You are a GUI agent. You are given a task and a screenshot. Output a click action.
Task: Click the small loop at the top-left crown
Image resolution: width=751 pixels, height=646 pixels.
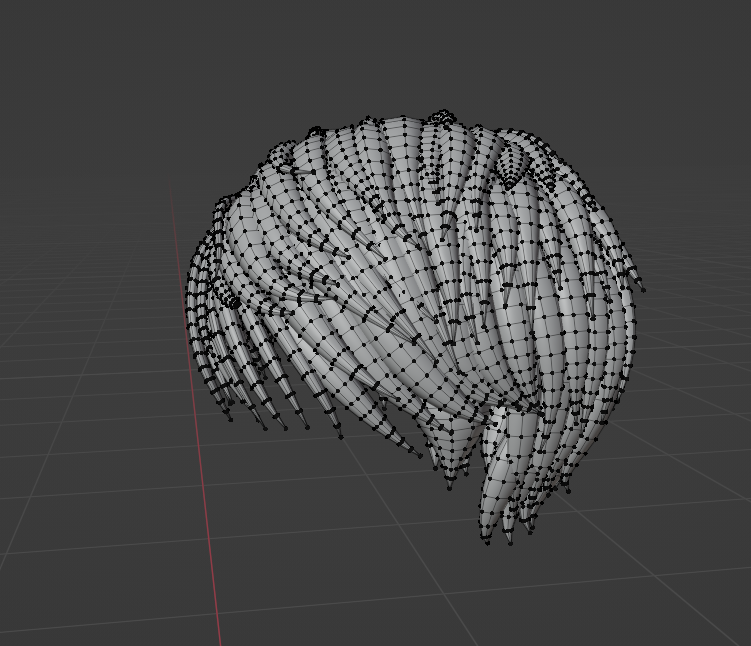[314, 132]
